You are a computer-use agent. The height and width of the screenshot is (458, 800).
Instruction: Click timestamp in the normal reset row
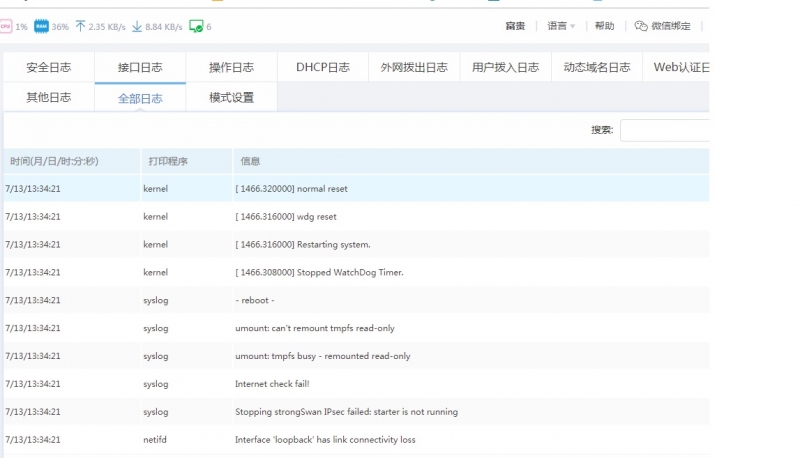(x=33, y=189)
